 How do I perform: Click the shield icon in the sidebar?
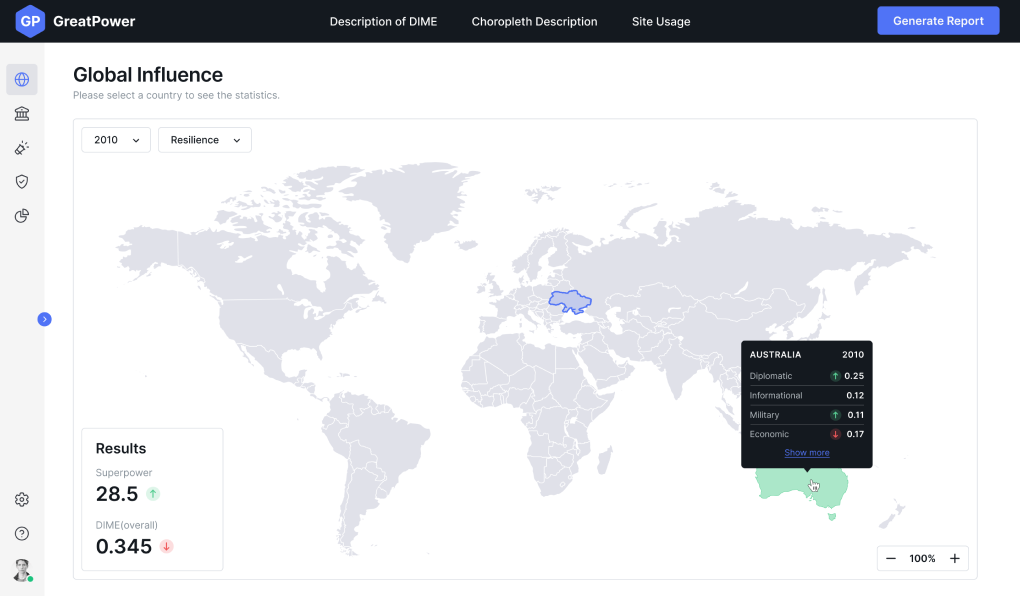coord(21,181)
